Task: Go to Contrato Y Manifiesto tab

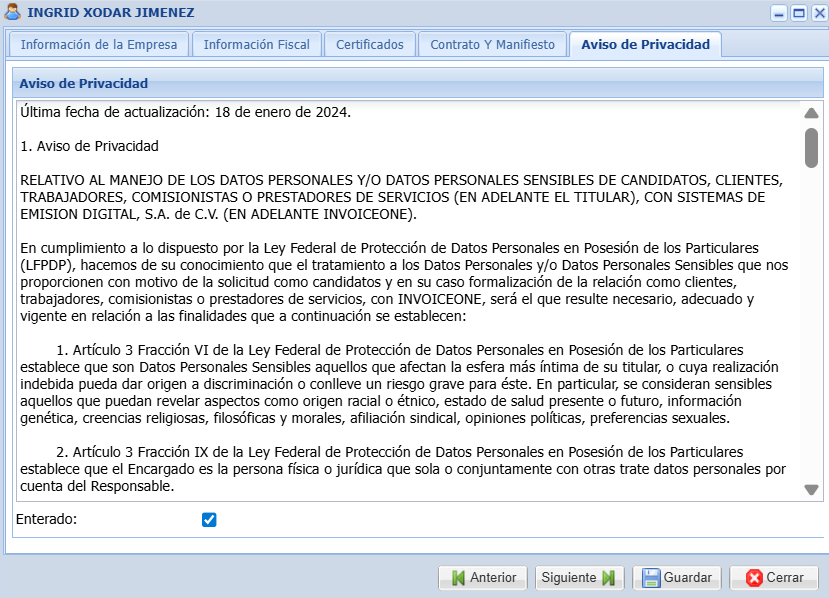Action: [492, 45]
